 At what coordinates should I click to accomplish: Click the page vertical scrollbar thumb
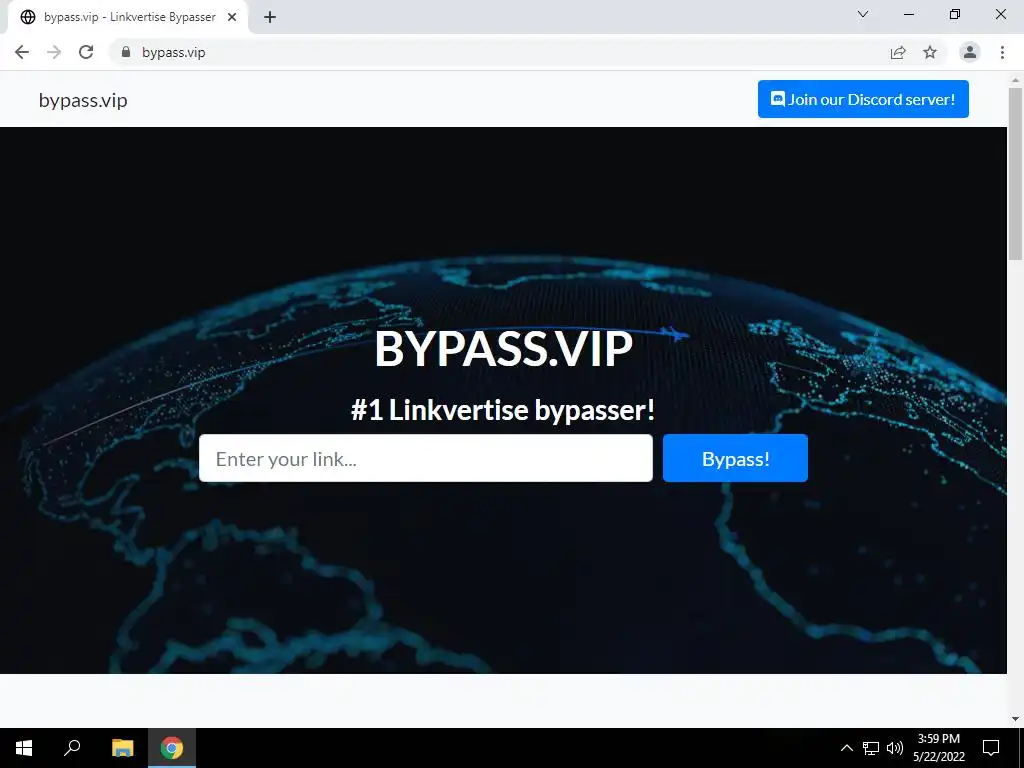coord(1016,174)
